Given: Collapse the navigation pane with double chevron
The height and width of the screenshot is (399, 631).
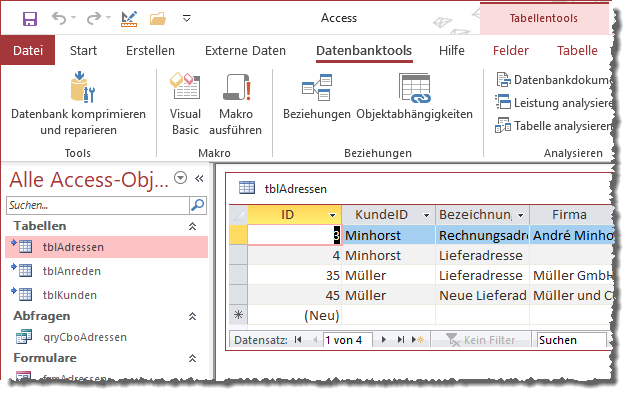Looking at the screenshot, I should click(199, 178).
